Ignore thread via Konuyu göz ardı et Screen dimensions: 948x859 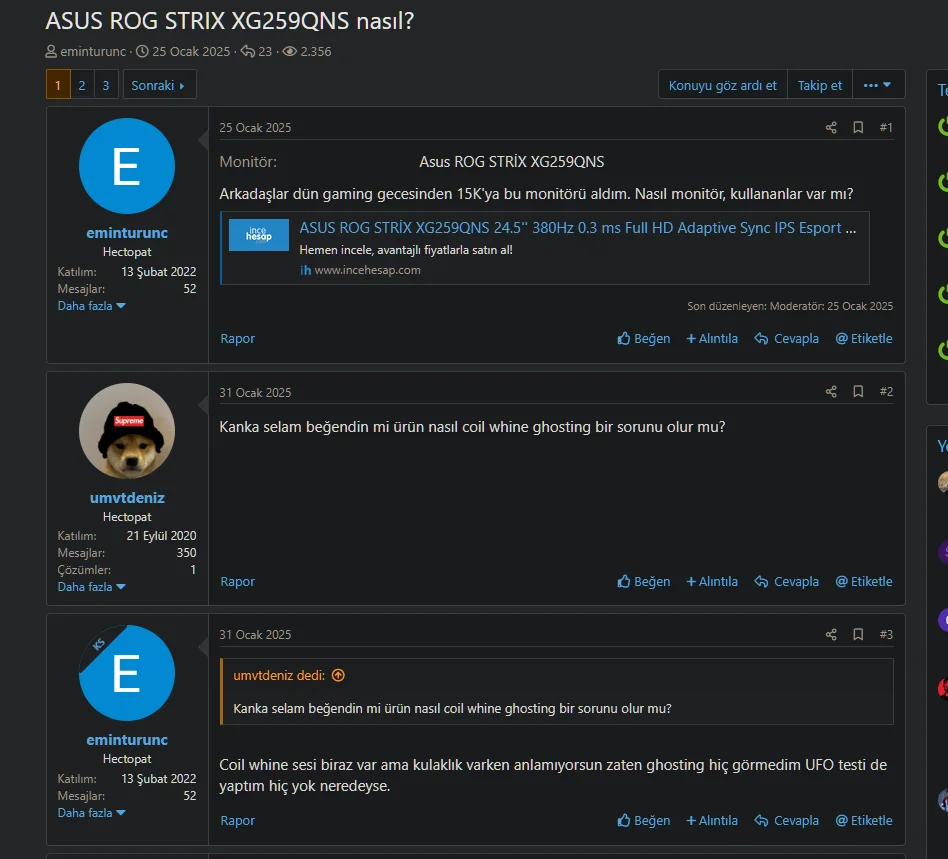click(x=722, y=85)
